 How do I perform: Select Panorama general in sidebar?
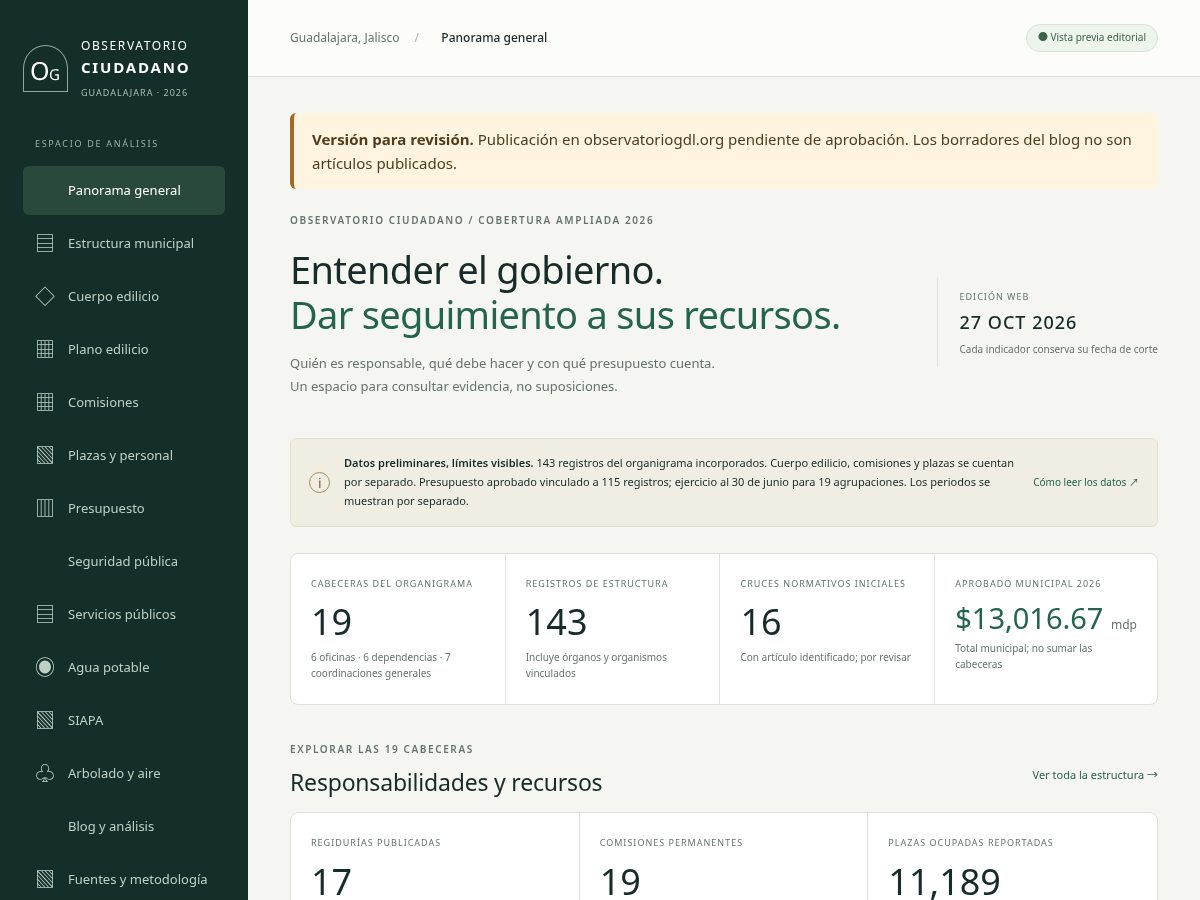pyautogui.click(x=124, y=190)
